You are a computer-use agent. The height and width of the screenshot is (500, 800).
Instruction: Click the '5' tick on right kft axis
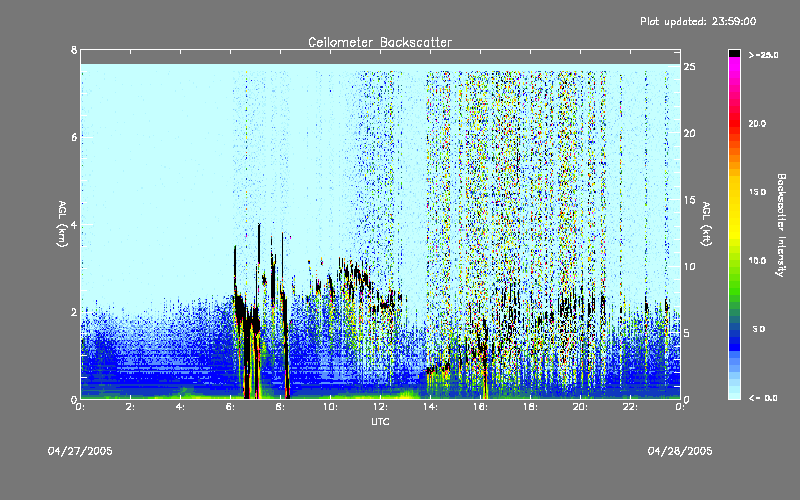pyautogui.click(x=687, y=333)
